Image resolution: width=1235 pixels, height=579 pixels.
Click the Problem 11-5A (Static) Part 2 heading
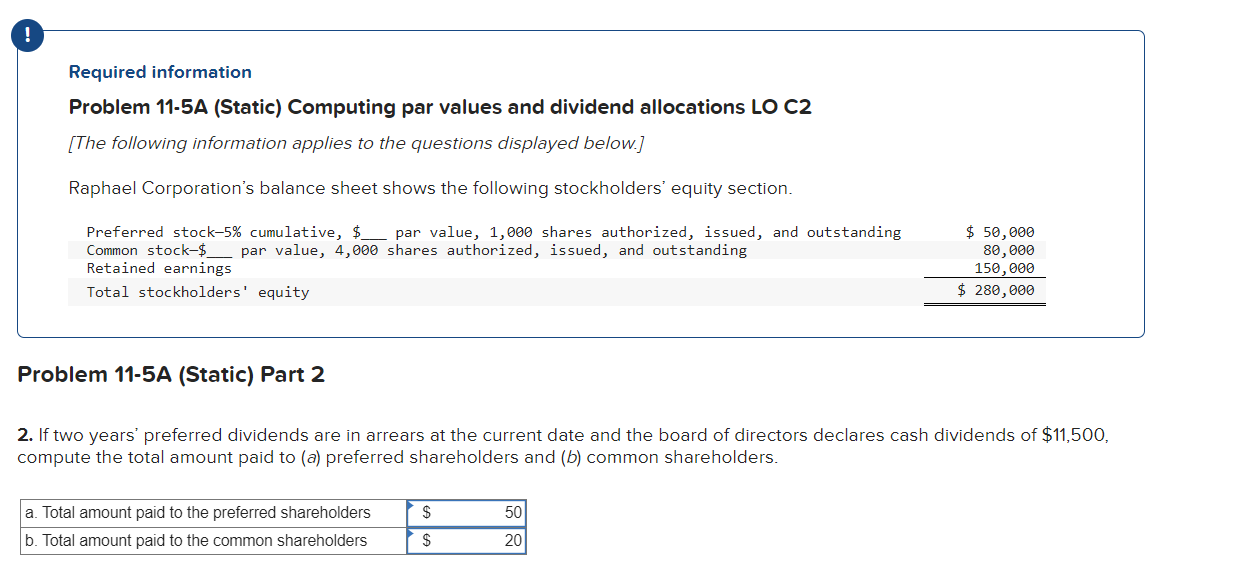pos(170,375)
